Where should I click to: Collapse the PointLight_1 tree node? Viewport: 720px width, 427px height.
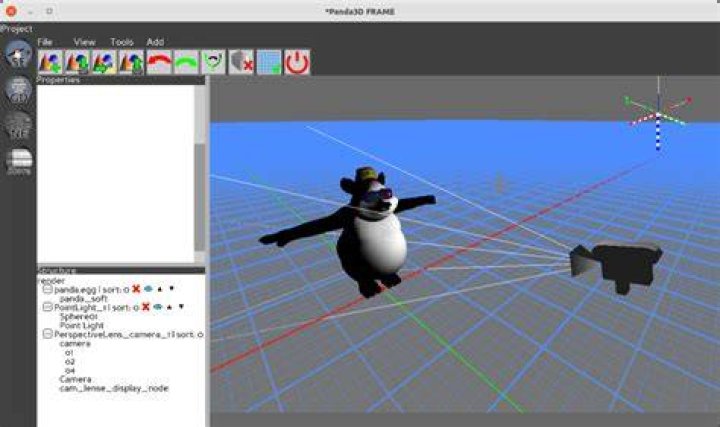[47, 307]
